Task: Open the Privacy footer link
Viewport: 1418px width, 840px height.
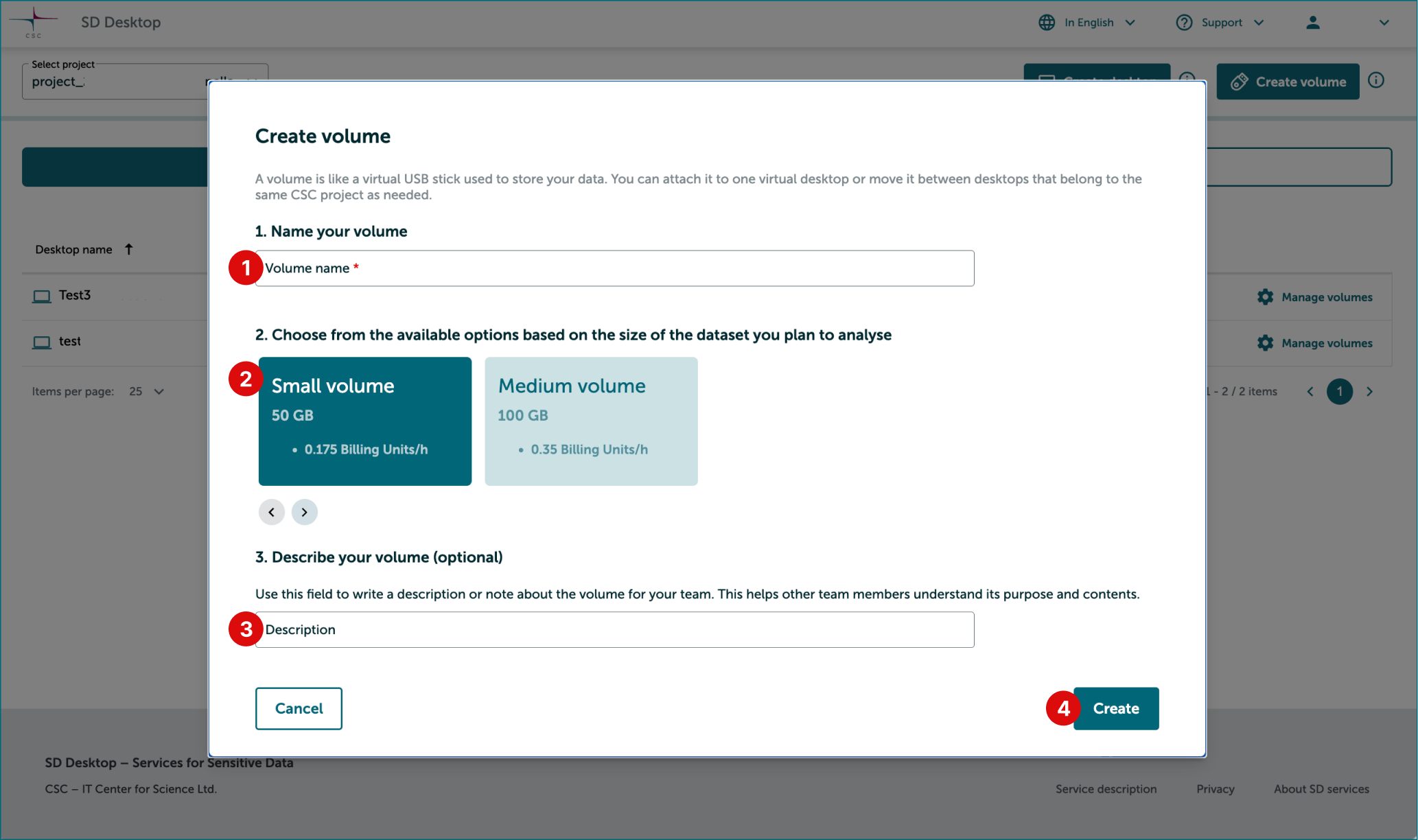Action: point(1215,789)
